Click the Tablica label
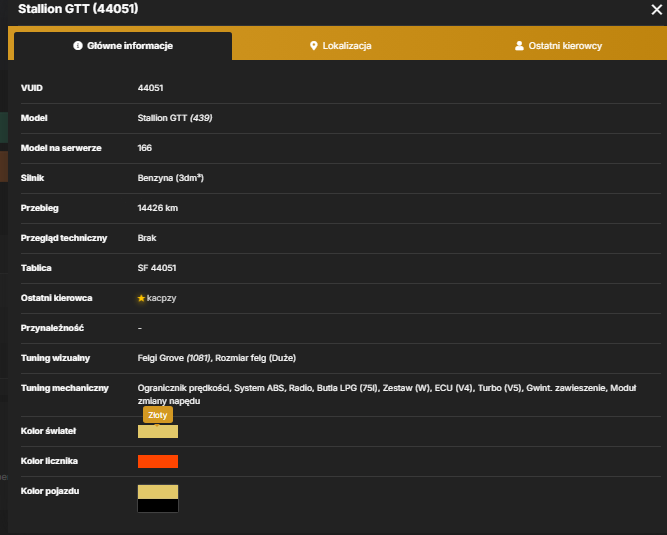 36,268
